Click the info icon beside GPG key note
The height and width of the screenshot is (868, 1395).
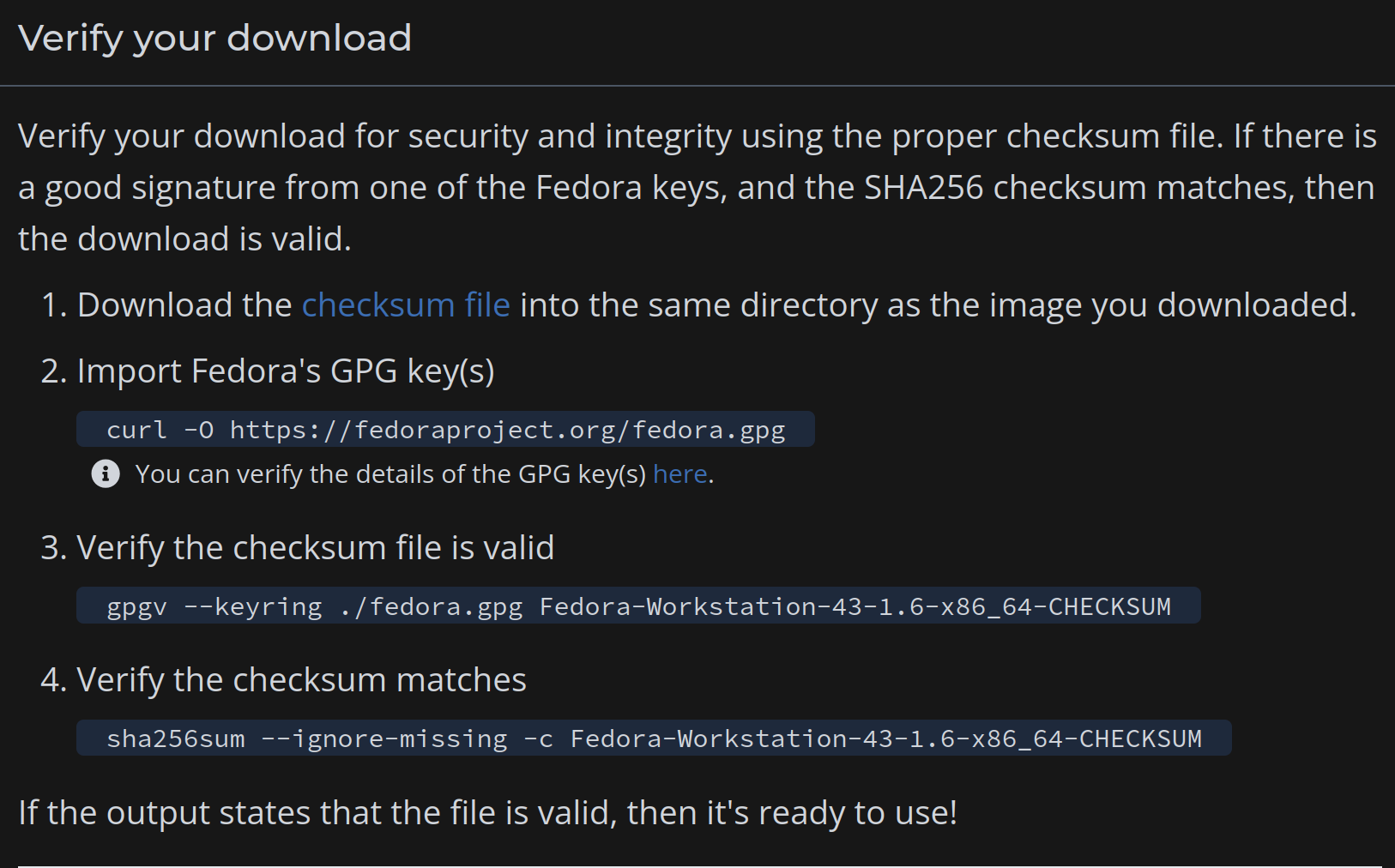106,473
